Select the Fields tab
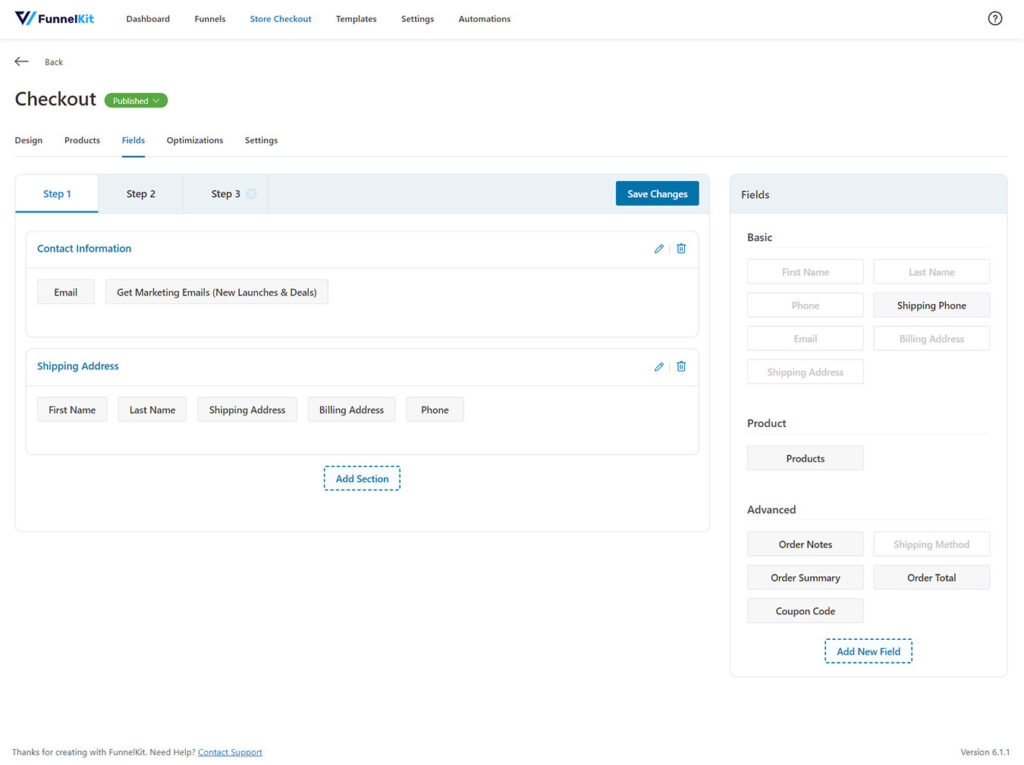Image resolution: width=1024 pixels, height=765 pixels. pos(133,140)
